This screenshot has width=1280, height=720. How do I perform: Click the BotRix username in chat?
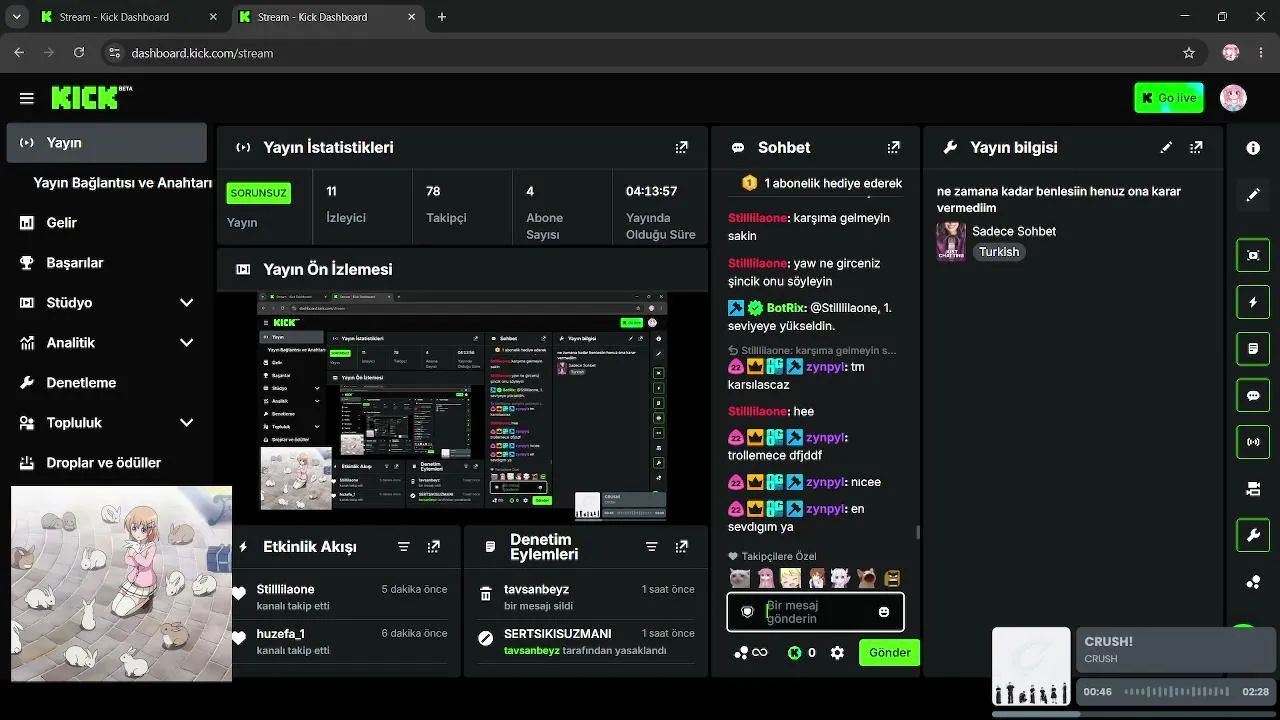(786, 308)
